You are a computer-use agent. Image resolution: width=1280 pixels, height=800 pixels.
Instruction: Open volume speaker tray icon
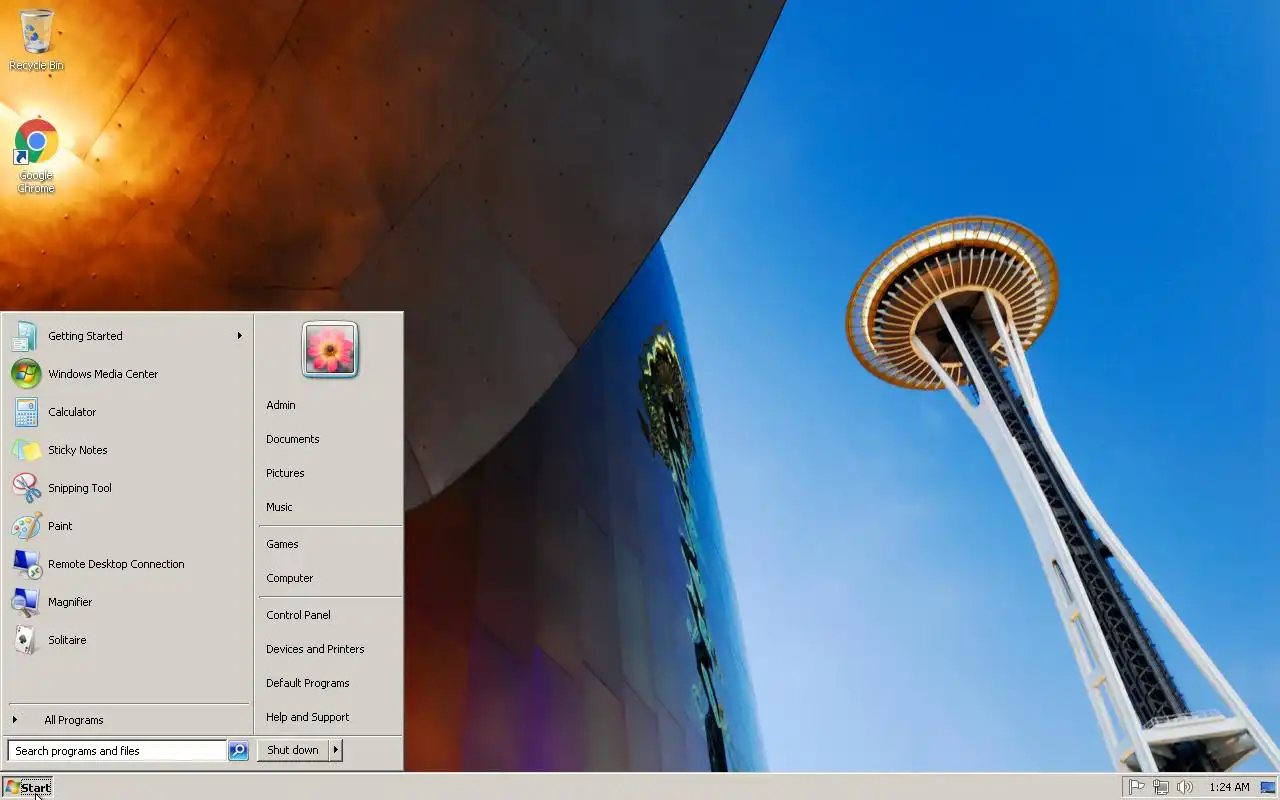point(1185,787)
